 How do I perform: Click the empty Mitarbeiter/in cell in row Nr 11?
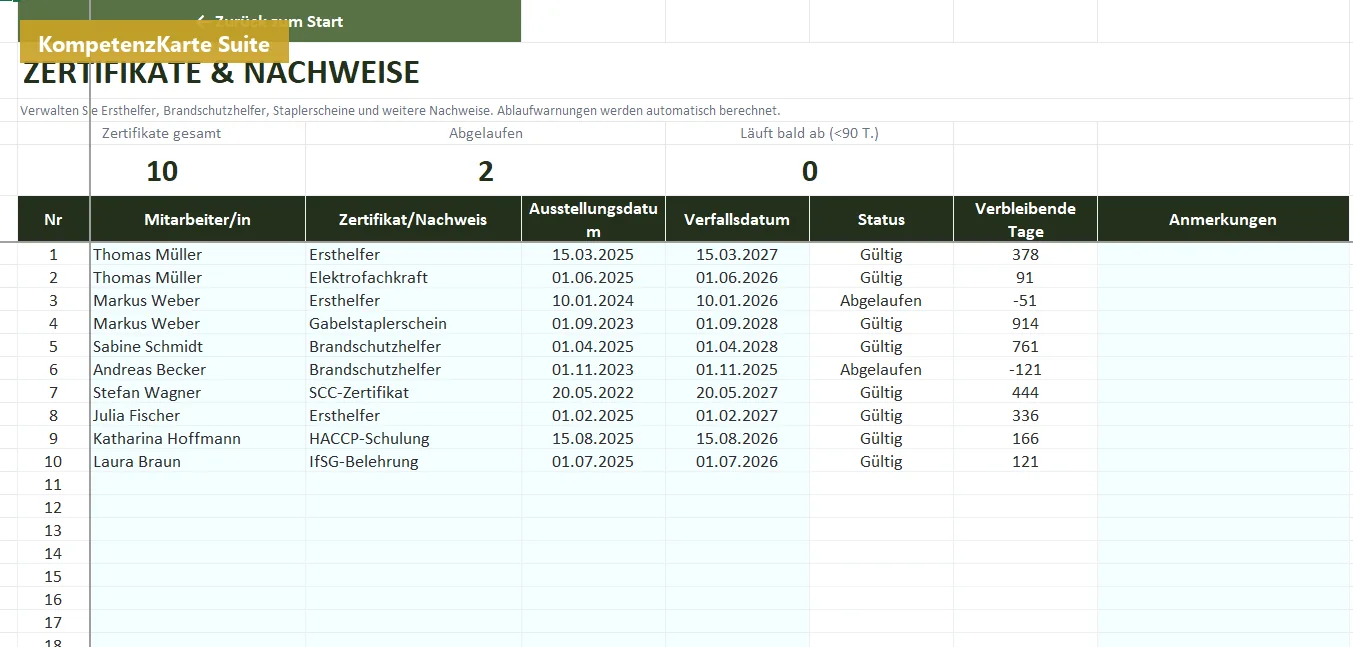point(198,484)
